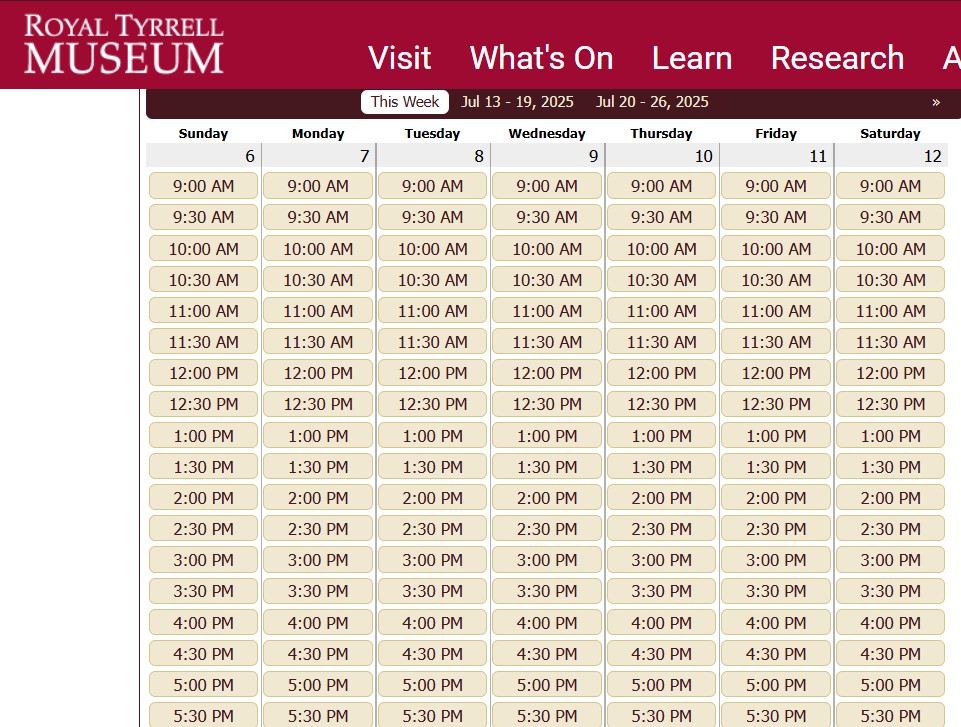The height and width of the screenshot is (727, 961).
Task: Select Sunday 4:00 PM slot
Action: click(x=203, y=623)
